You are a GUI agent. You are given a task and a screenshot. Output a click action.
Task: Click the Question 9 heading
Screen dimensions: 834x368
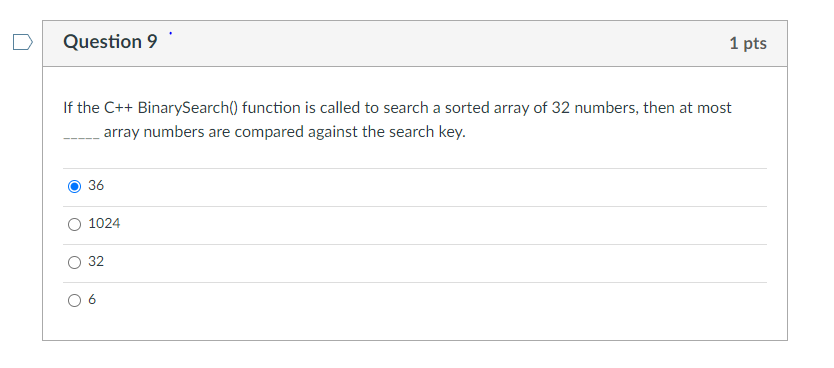pos(110,42)
